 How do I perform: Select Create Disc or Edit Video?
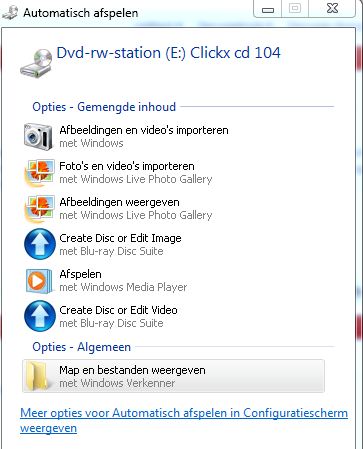[x=118, y=310]
